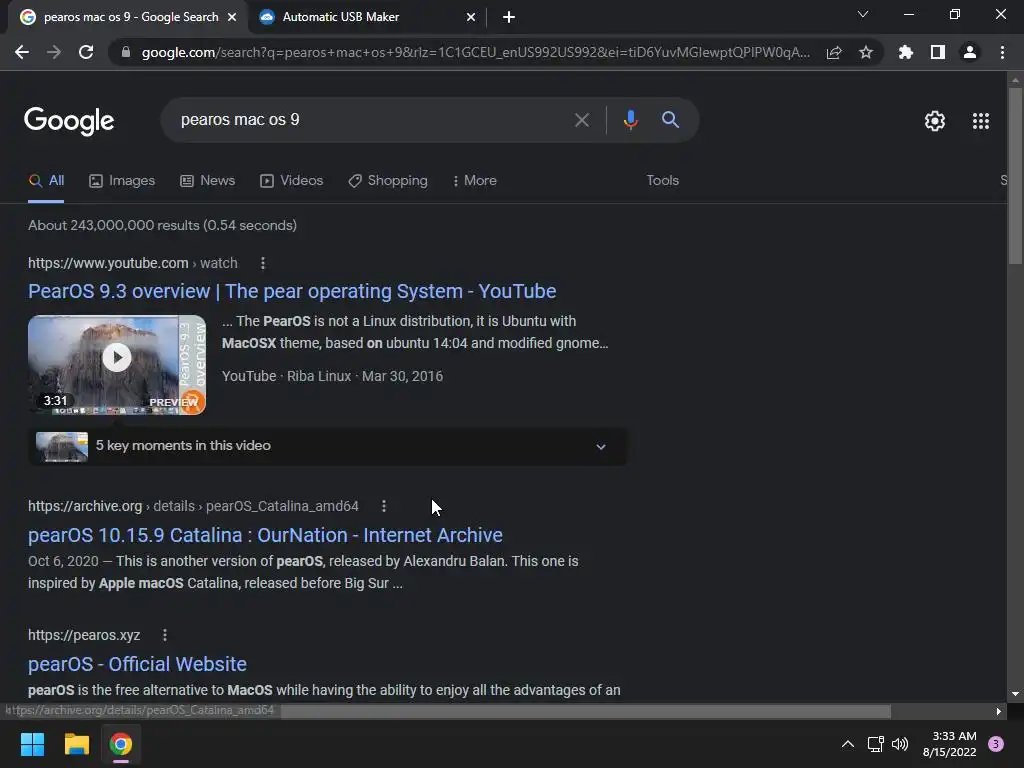Open the volume tray icon

[x=900, y=744]
